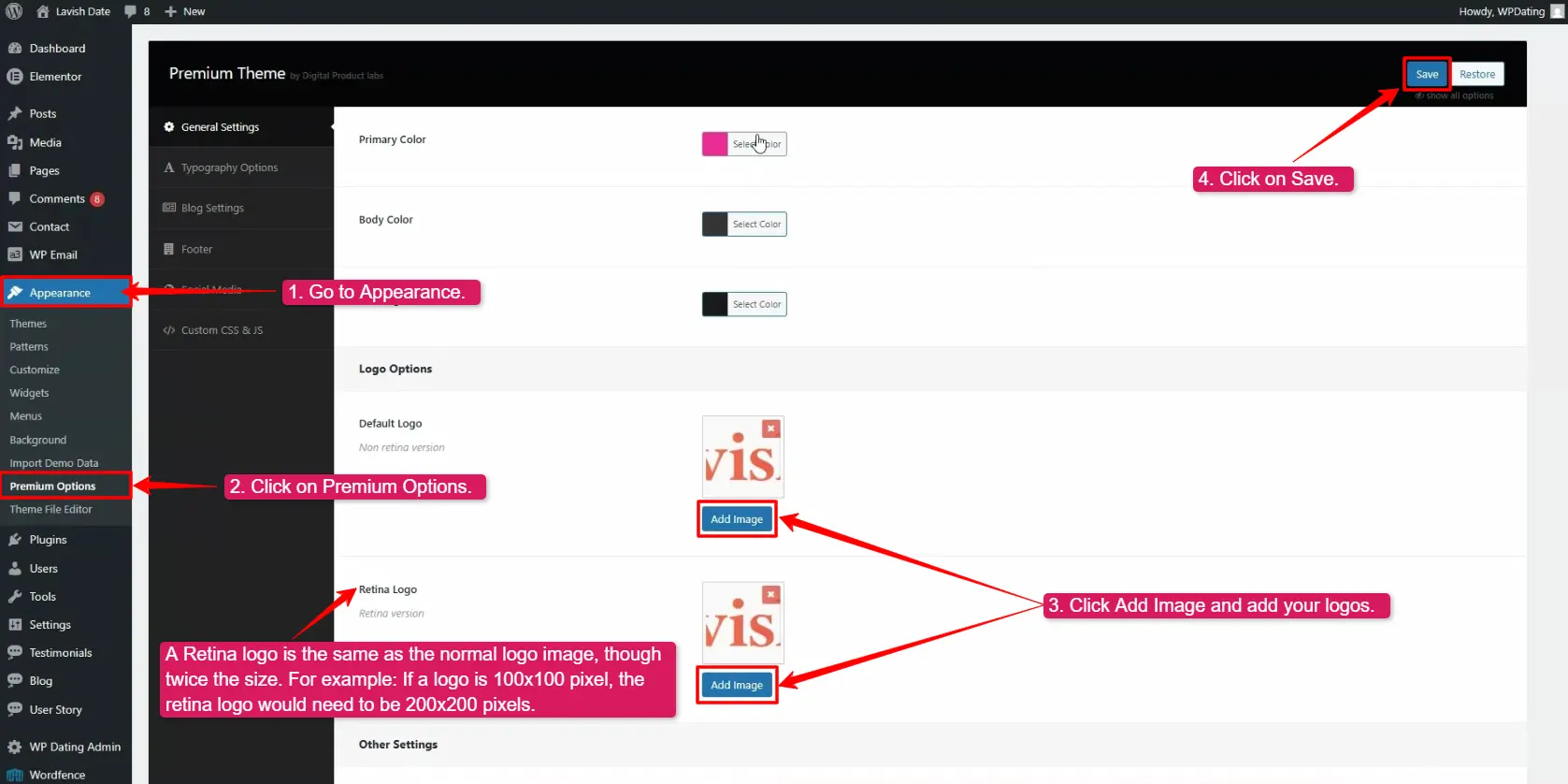Screen dimensions: 1568x784
Task: Pick the pink Primary Color swatch
Action: pyautogui.click(x=714, y=144)
